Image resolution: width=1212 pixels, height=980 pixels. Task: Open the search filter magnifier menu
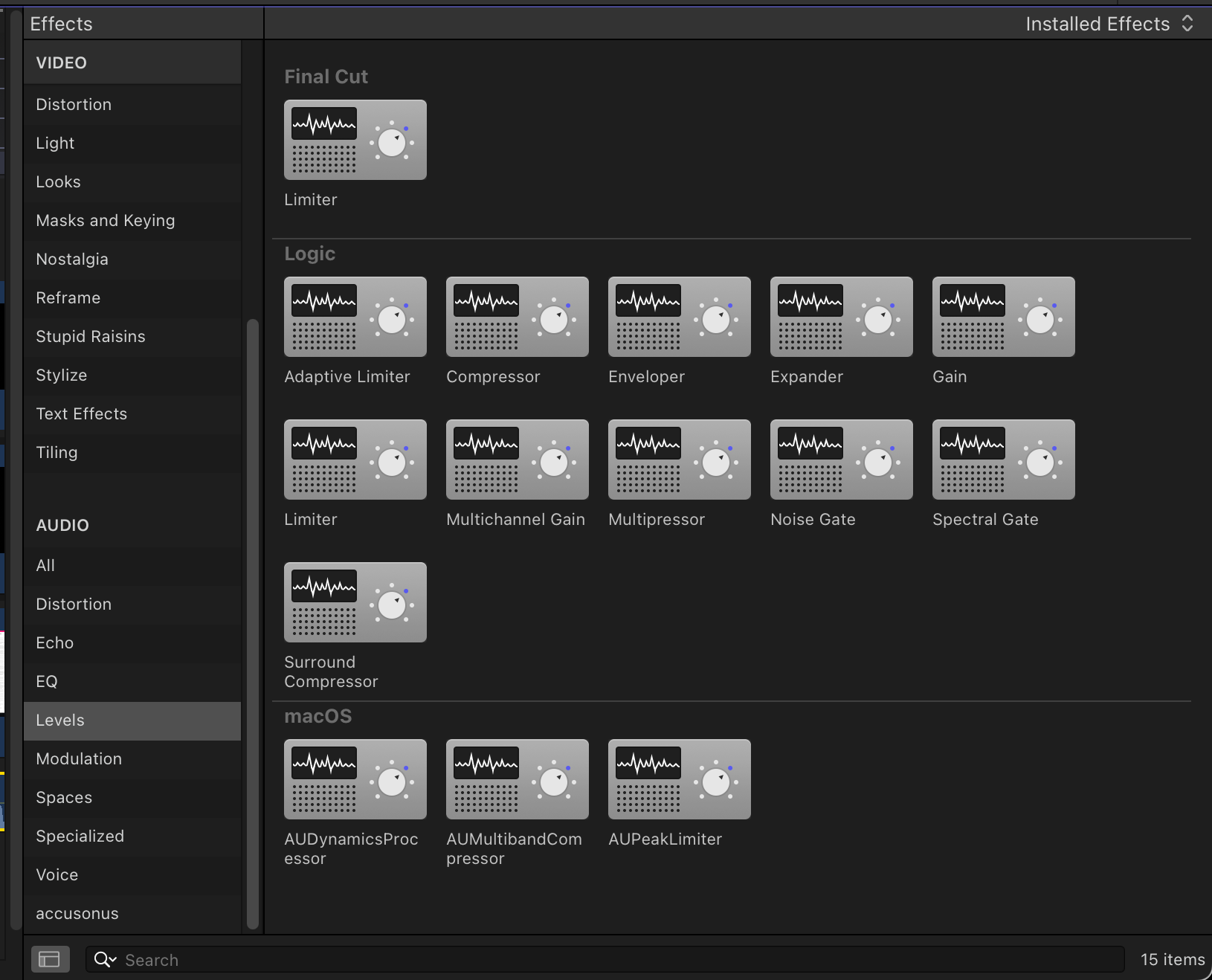pos(105,960)
